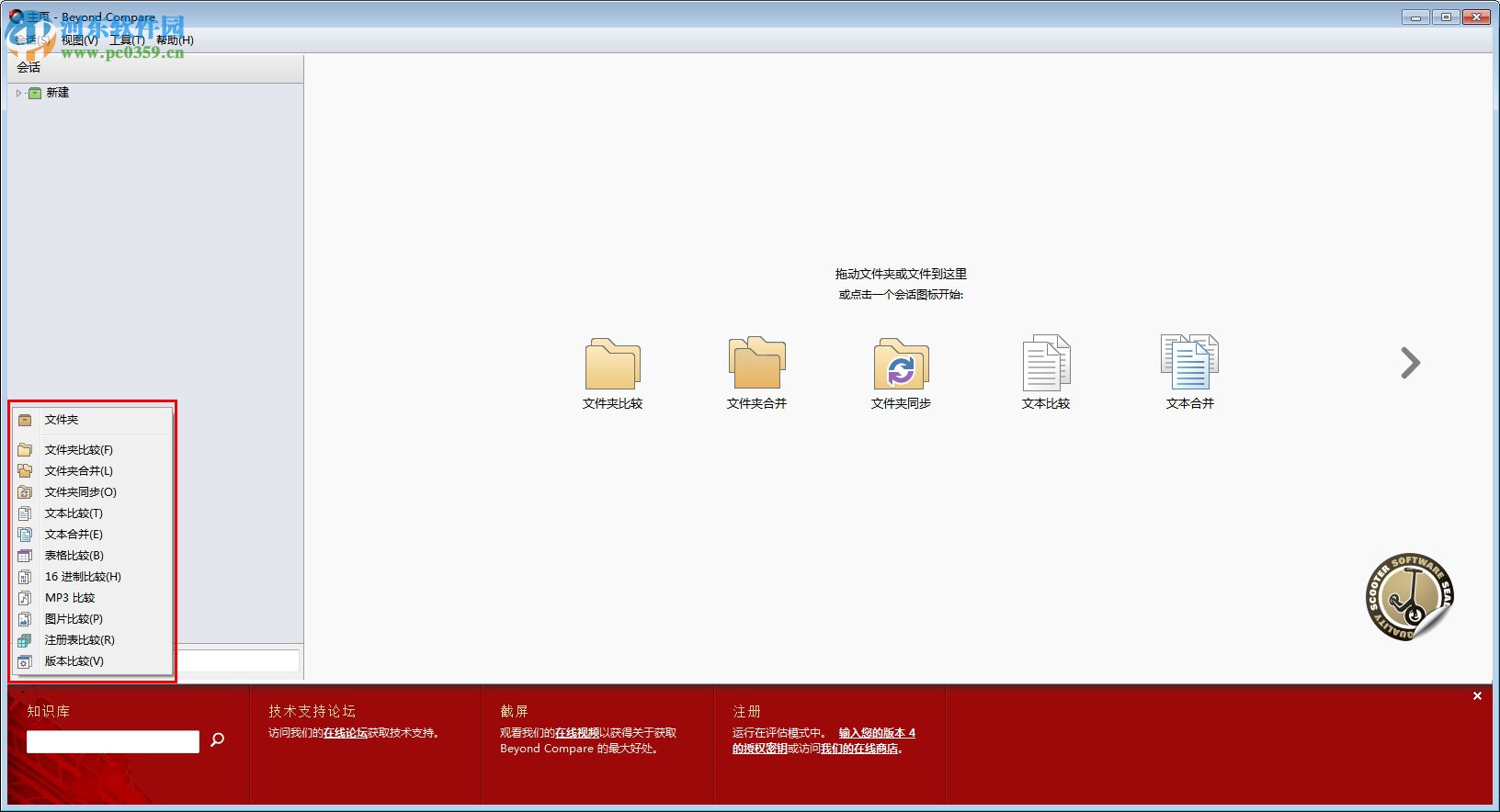Expand the 新建 tree node
Screen dimensions: 1500x812
(x=18, y=93)
